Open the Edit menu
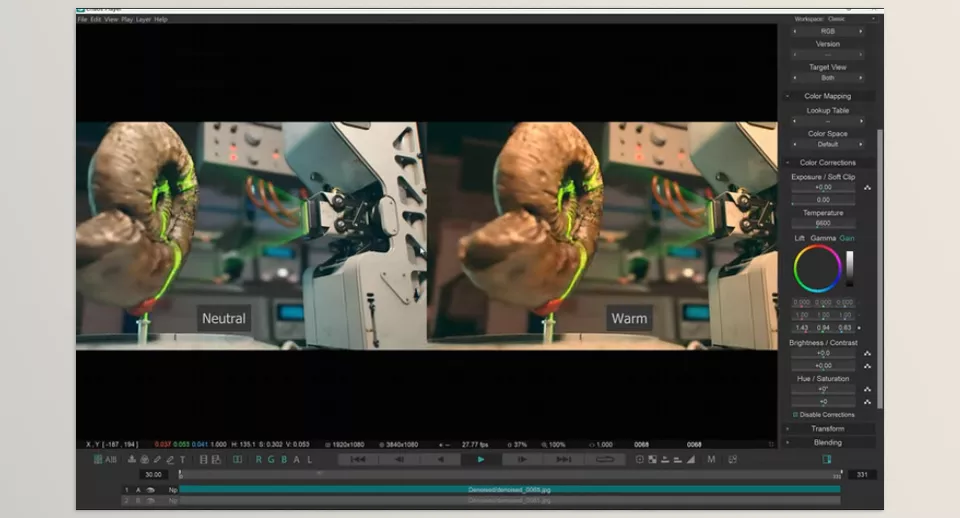The height and width of the screenshot is (518, 960). coord(96,20)
